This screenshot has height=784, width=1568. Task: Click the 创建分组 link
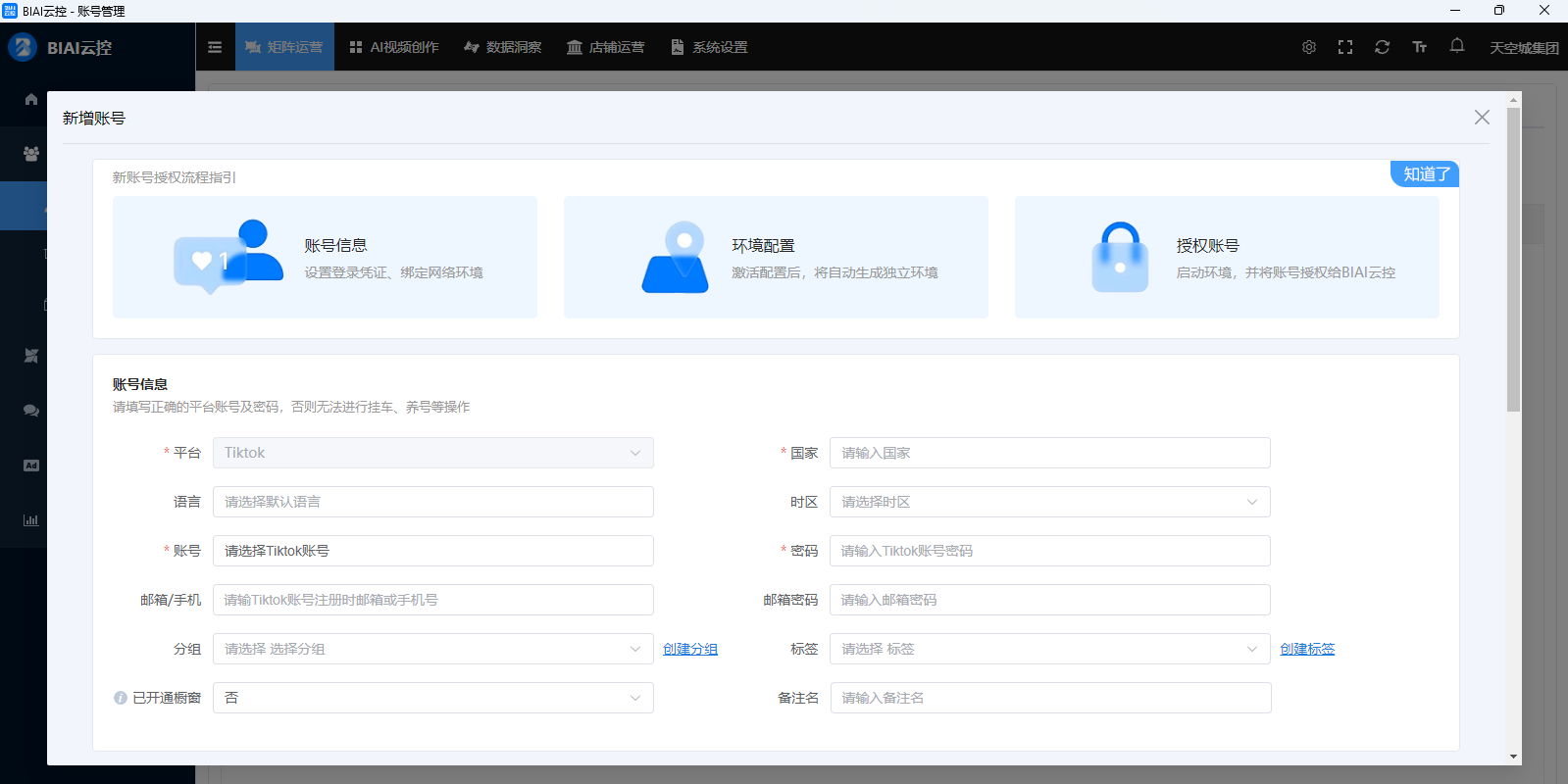pyautogui.click(x=689, y=649)
